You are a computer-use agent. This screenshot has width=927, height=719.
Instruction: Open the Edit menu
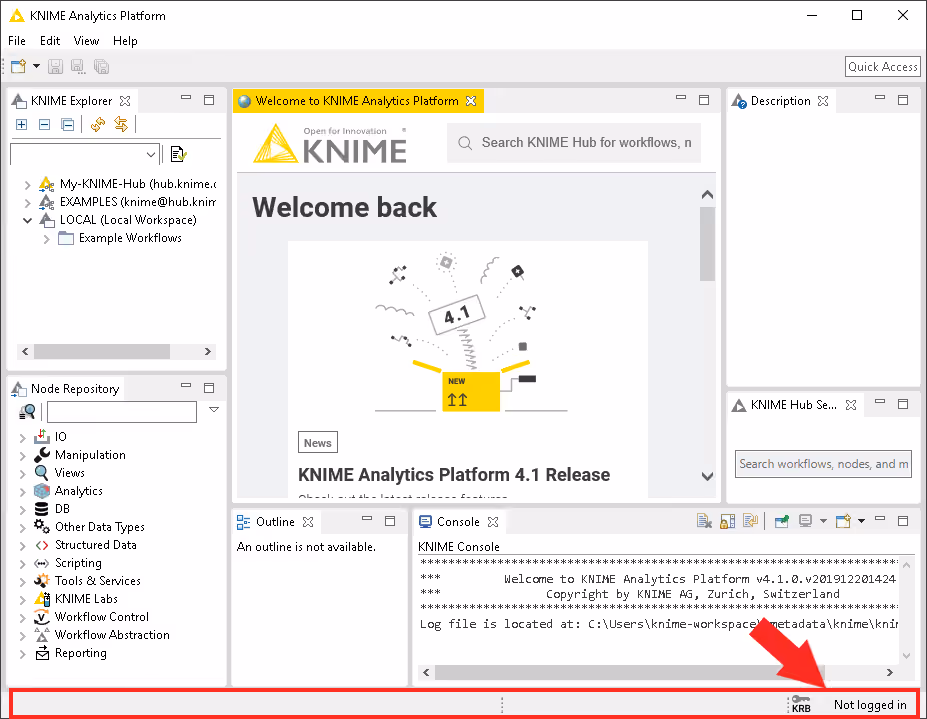point(50,41)
